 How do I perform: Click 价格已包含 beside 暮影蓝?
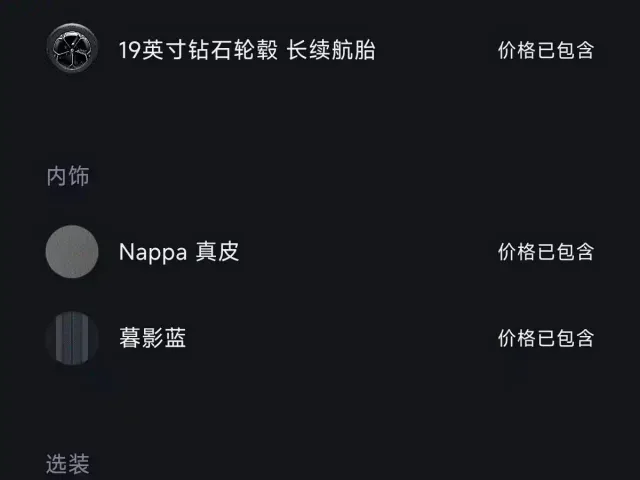(x=546, y=338)
